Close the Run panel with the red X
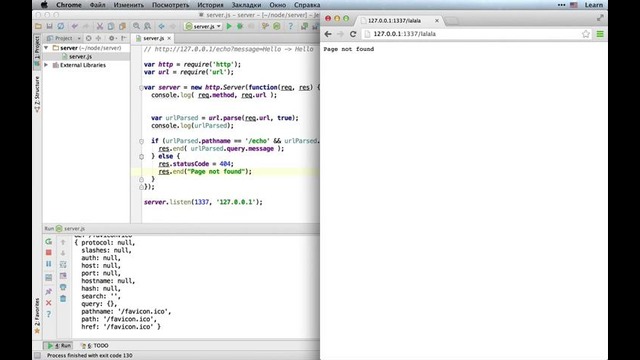This screenshot has height=360, width=640. 49,303
